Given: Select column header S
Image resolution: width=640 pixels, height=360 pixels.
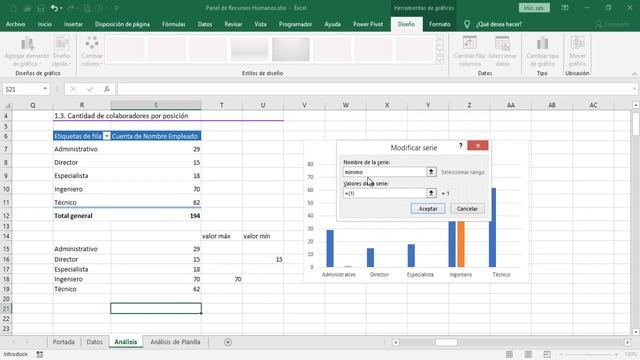Looking at the screenshot, I should coord(156,105).
